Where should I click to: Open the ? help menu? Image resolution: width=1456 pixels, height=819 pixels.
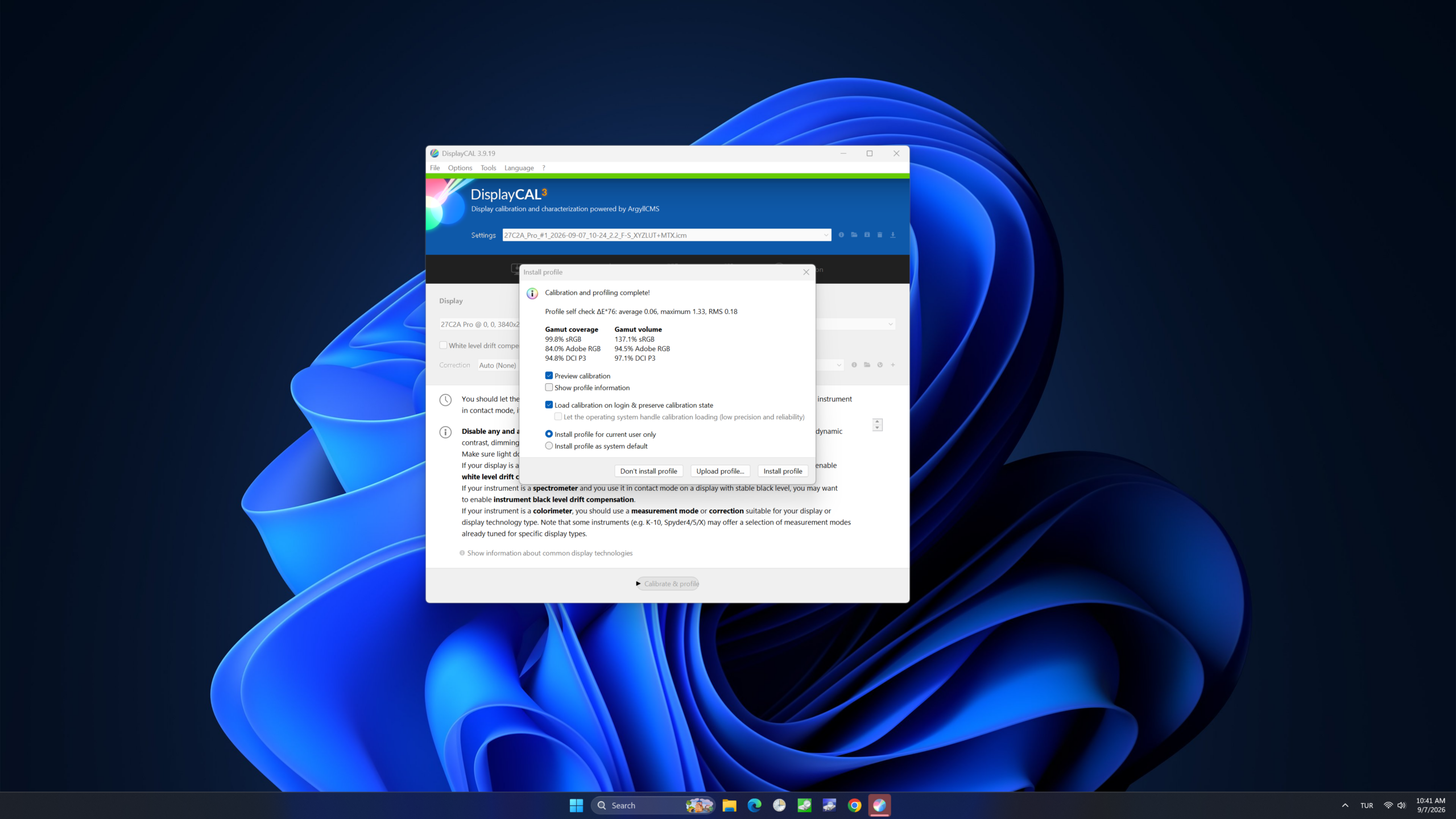(x=544, y=168)
